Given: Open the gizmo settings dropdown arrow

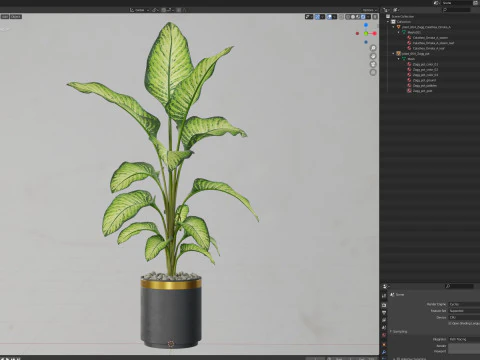Looking at the screenshot, I should (x=322, y=17).
